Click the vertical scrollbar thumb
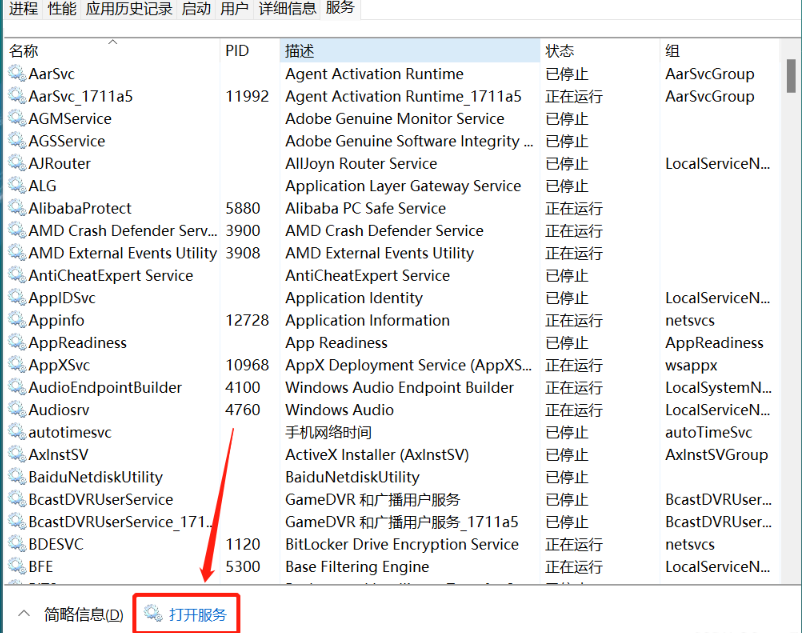The height and width of the screenshot is (633, 802). (x=791, y=75)
